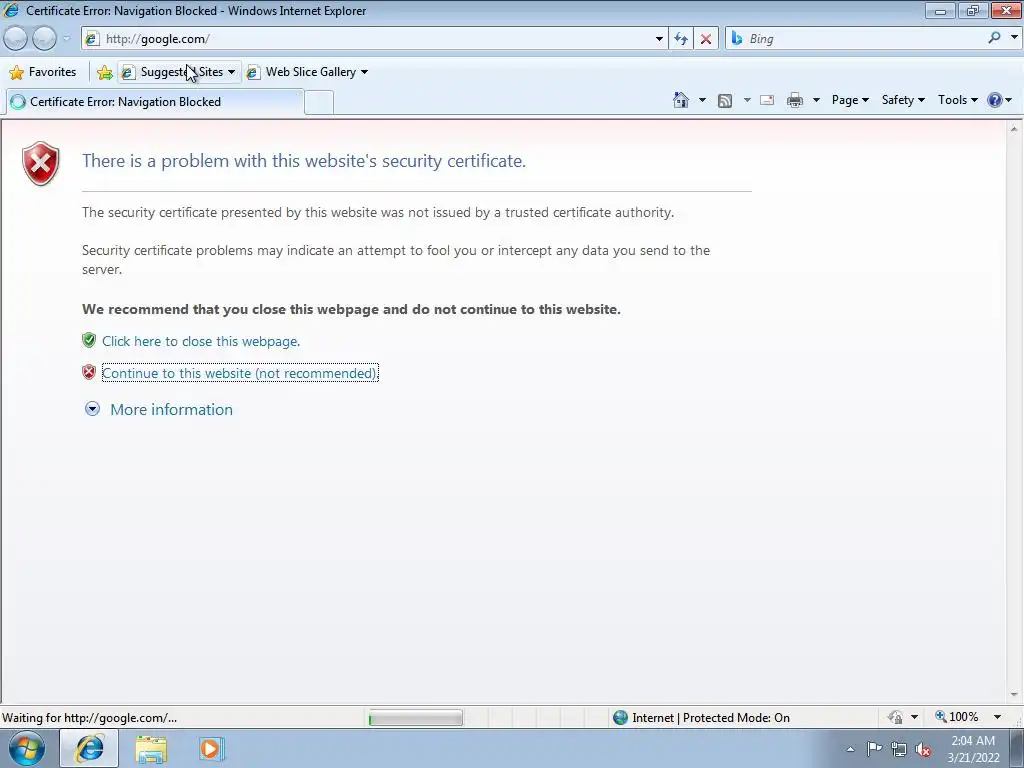Click the Action Center flag icon
Image resolution: width=1024 pixels, height=768 pixels.
coord(874,749)
